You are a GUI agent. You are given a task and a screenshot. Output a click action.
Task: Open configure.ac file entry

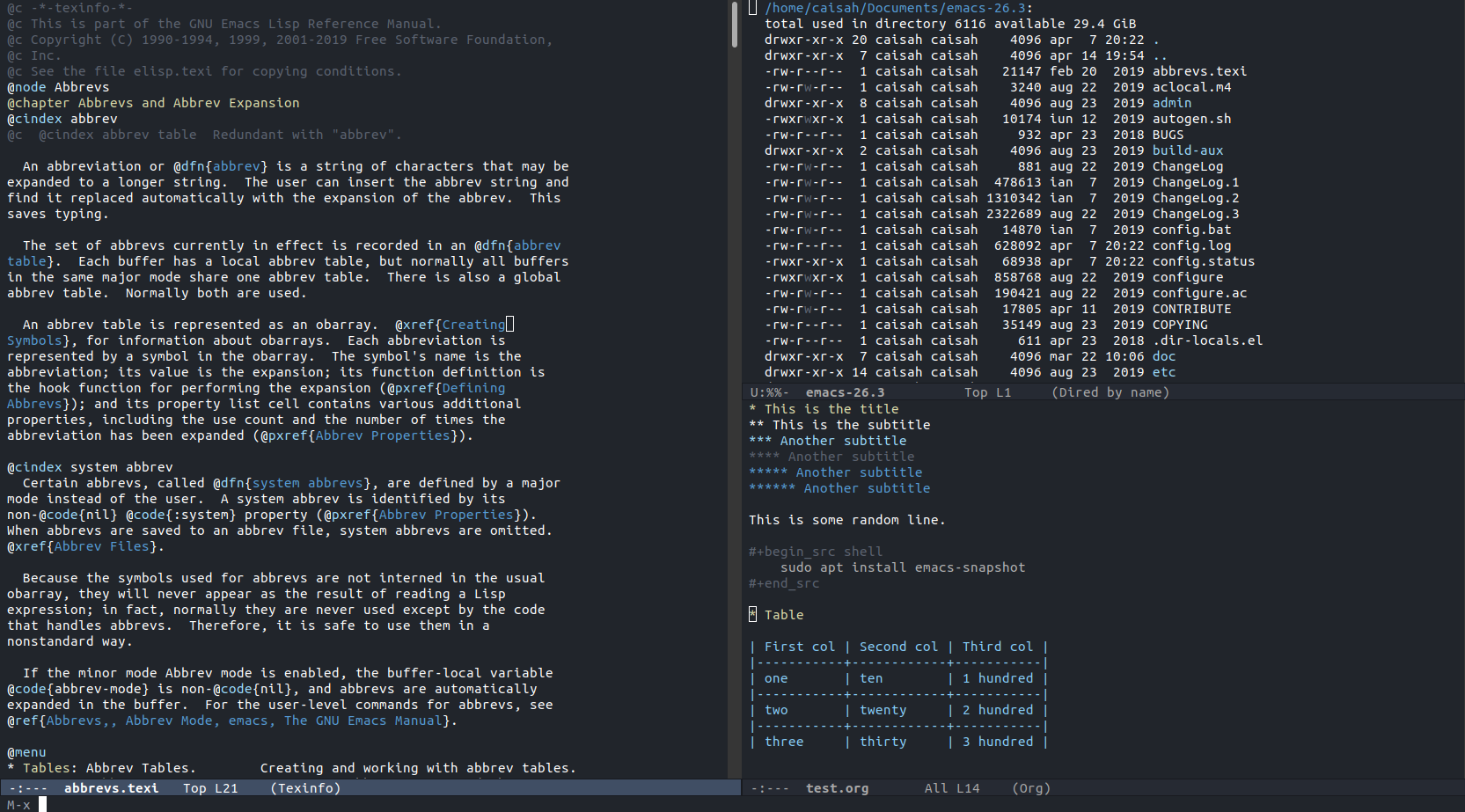[x=1199, y=293]
